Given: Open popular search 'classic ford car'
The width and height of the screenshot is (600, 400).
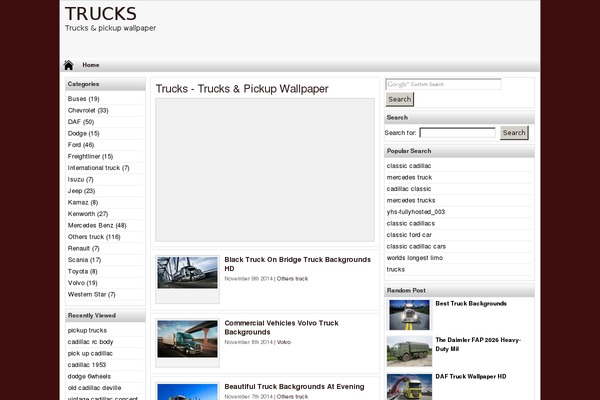Looking at the screenshot, I should [409, 235].
